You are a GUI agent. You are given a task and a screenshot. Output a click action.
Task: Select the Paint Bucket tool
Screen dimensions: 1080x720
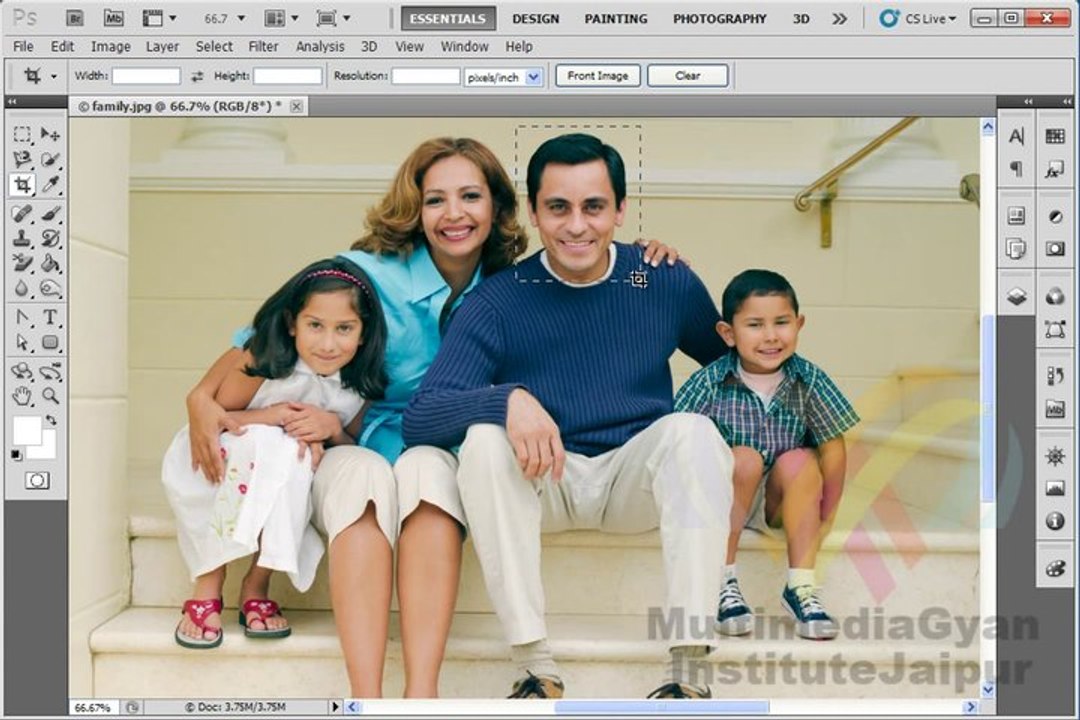coord(50,263)
